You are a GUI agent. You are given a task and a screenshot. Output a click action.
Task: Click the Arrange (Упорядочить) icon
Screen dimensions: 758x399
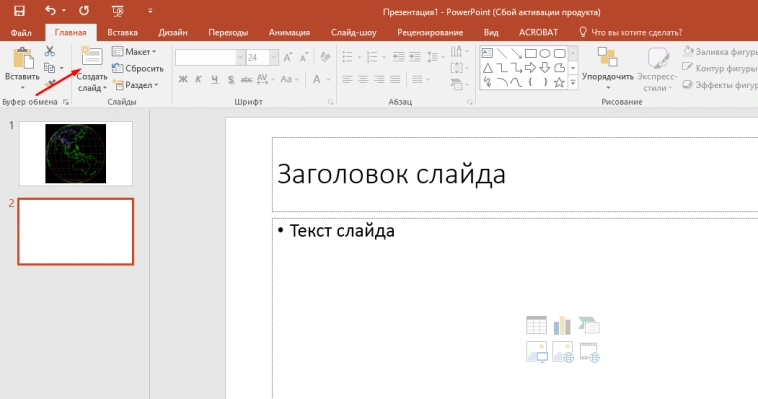point(607,57)
